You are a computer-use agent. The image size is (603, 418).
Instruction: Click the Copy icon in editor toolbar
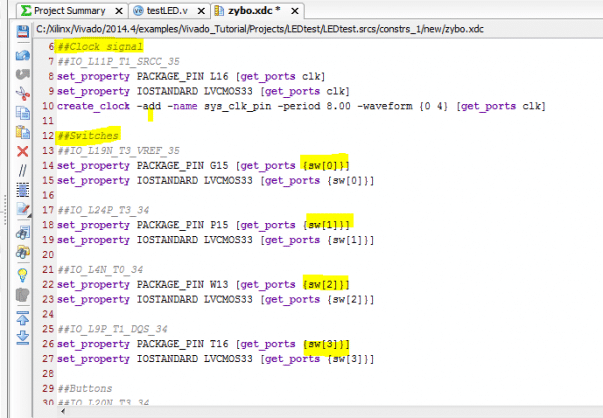pos(23,111)
